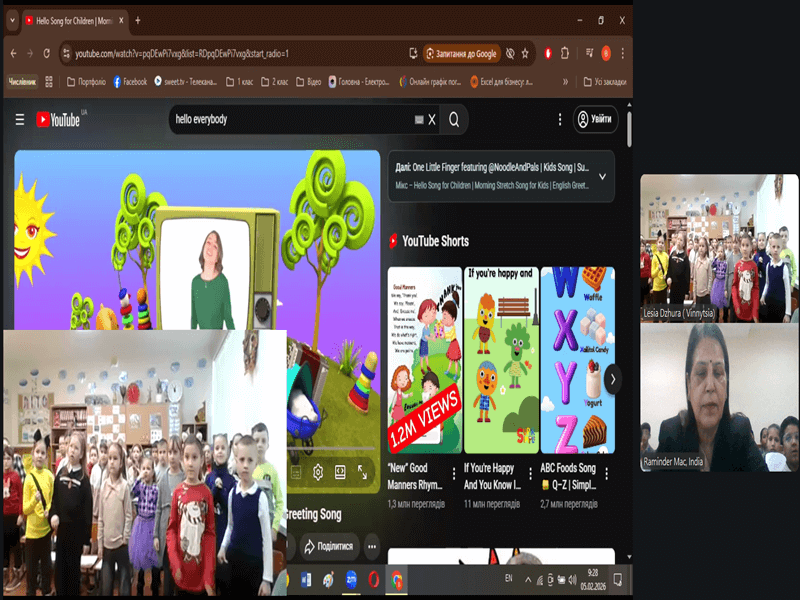Clear the search box with the X icon
The image size is (800, 600).
tap(432, 120)
